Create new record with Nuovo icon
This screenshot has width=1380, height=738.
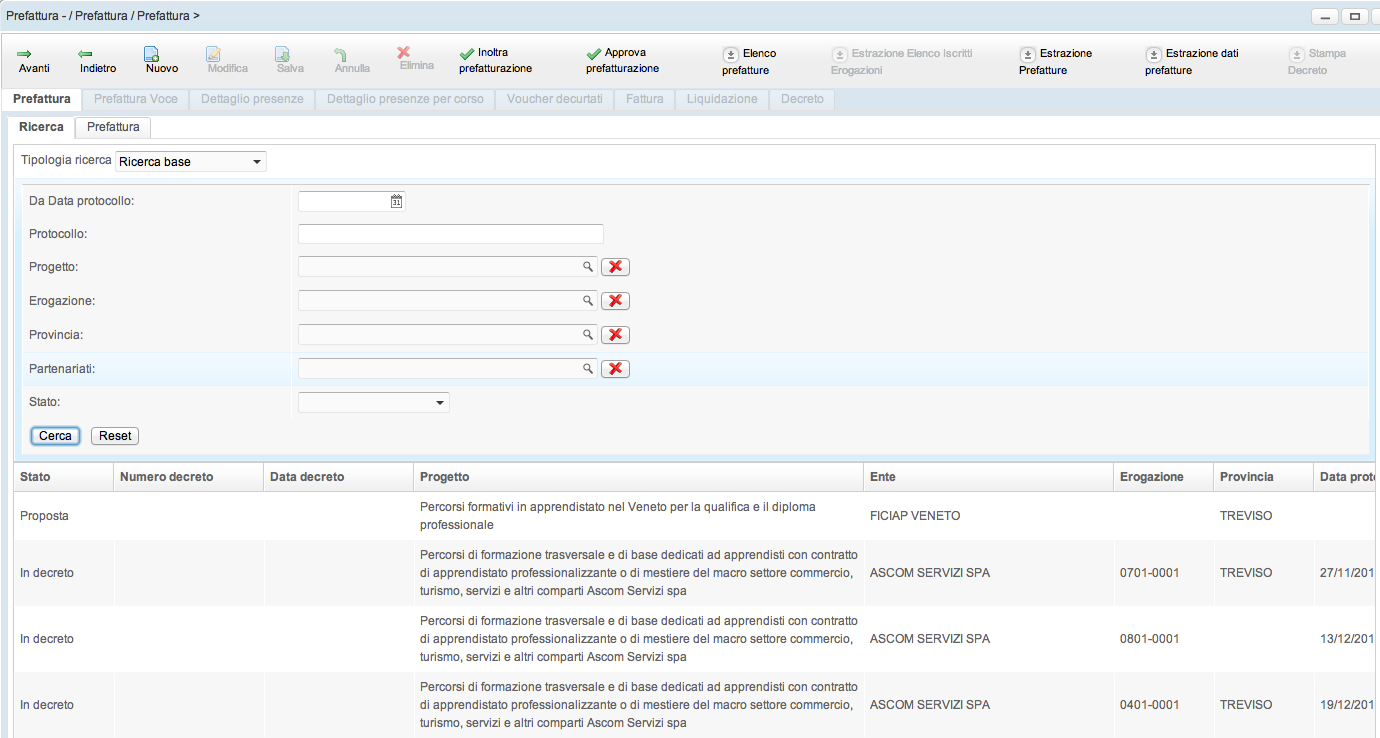pos(151,54)
